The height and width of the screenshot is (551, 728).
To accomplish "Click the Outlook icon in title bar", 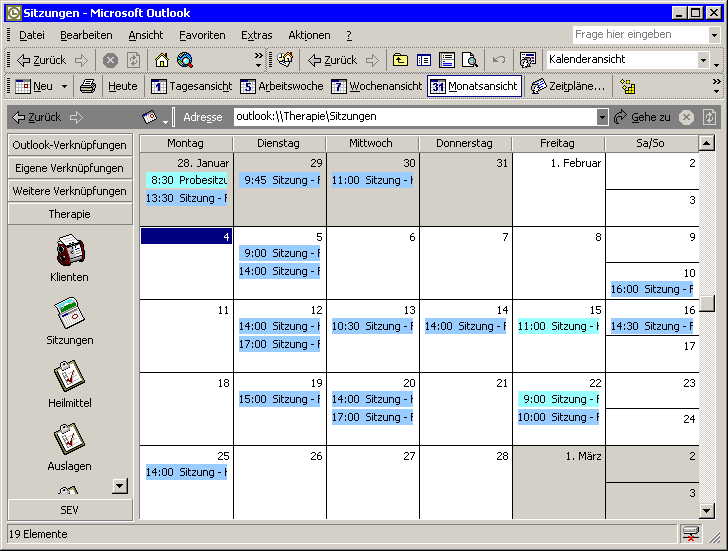I will click(x=13, y=13).
